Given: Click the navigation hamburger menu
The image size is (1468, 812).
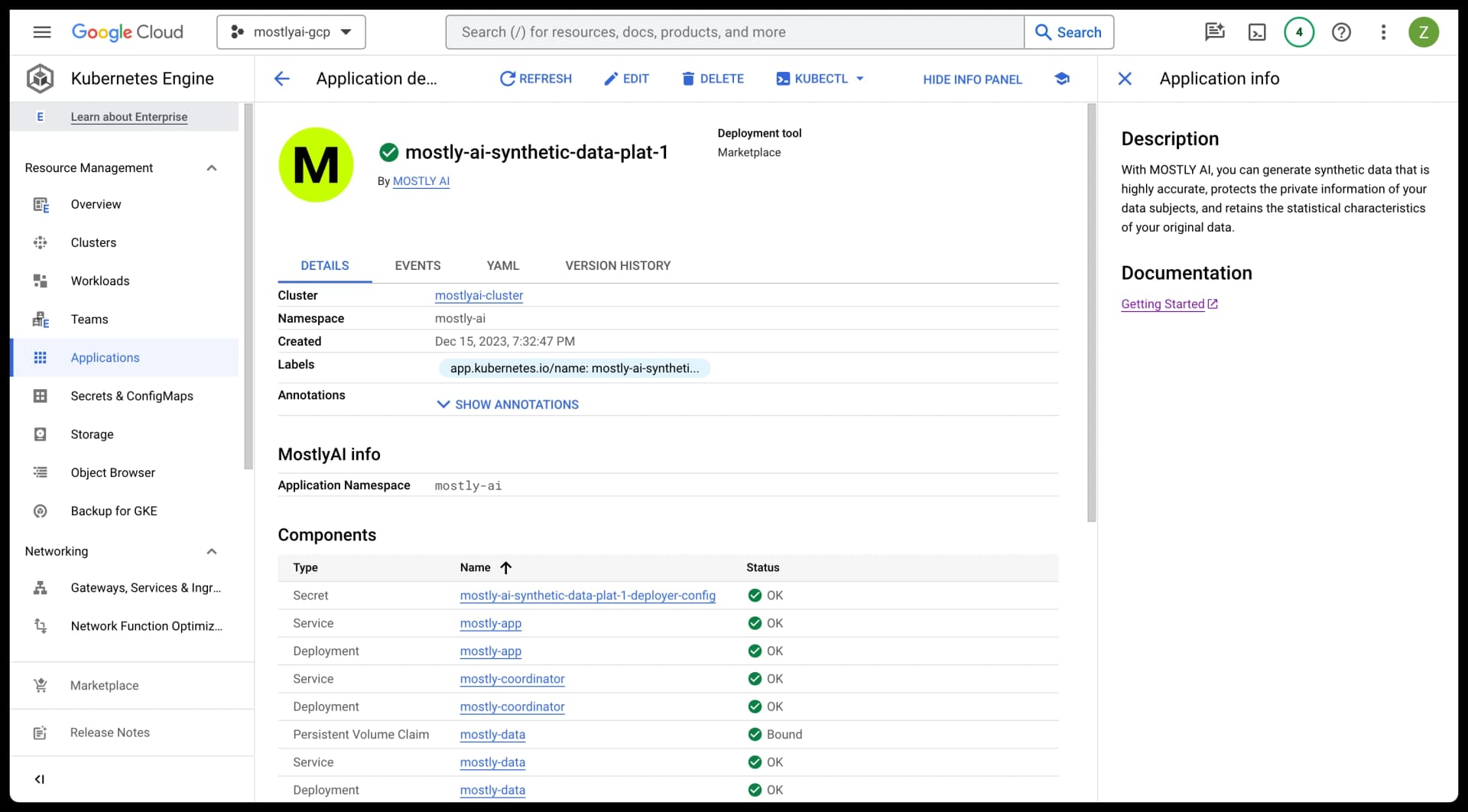Looking at the screenshot, I should coord(42,32).
